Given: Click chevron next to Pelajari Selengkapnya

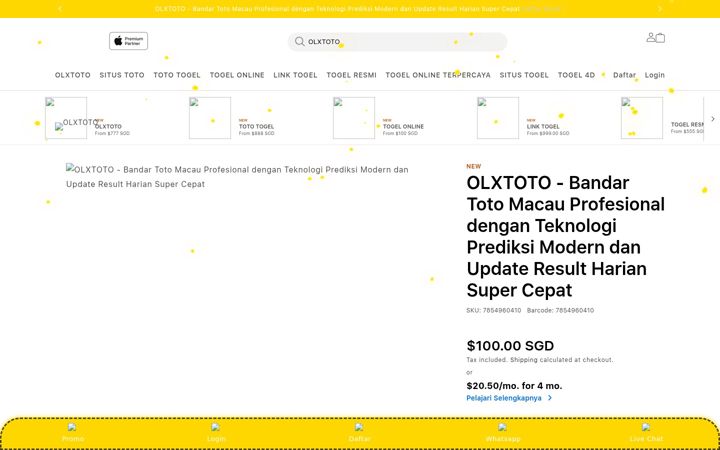Looking at the screenshot, I should point(550,398).
